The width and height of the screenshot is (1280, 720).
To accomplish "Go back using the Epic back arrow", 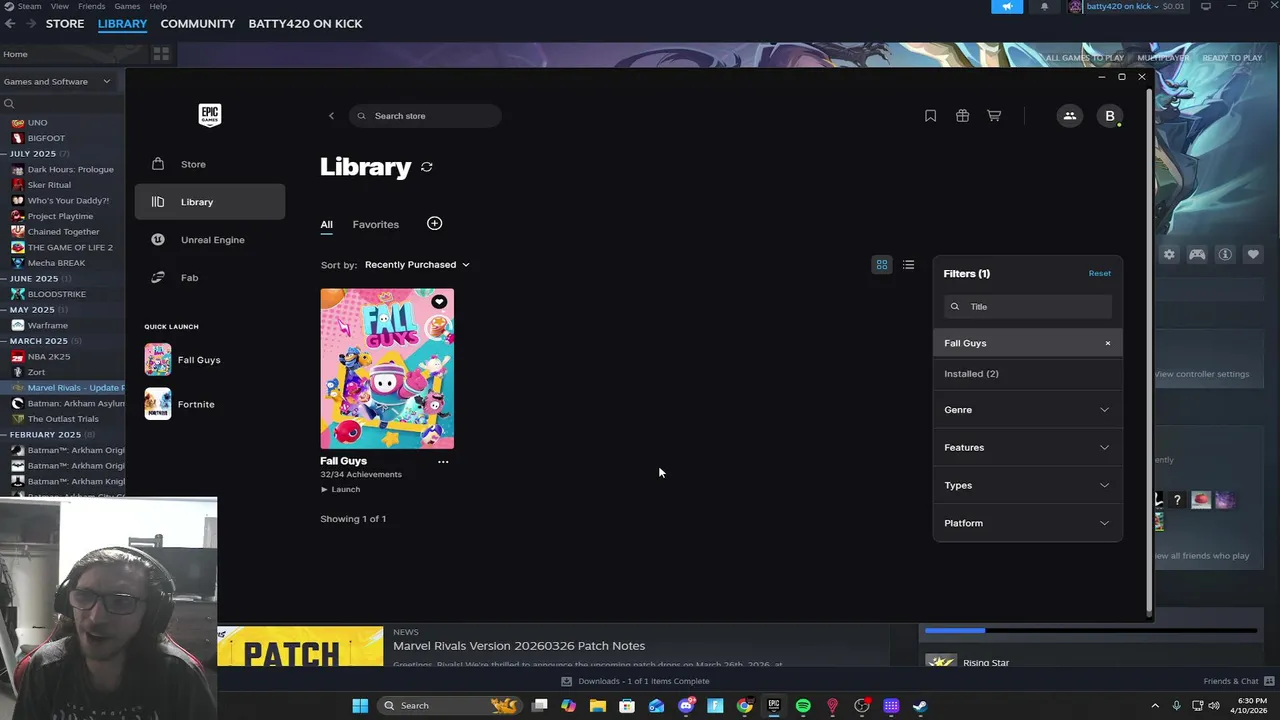I will tap(331, 116).
